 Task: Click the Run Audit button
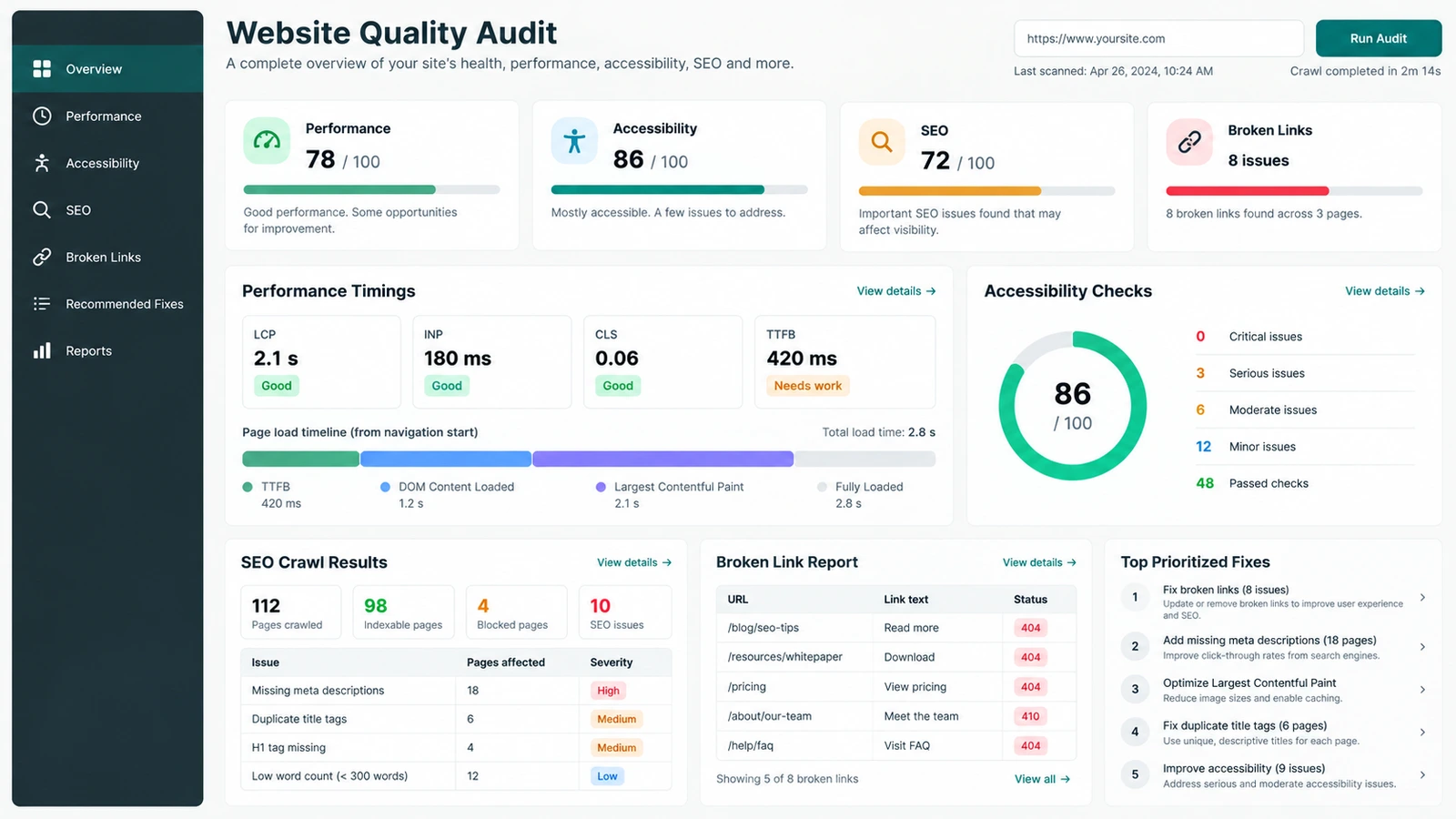(1378, 38)
